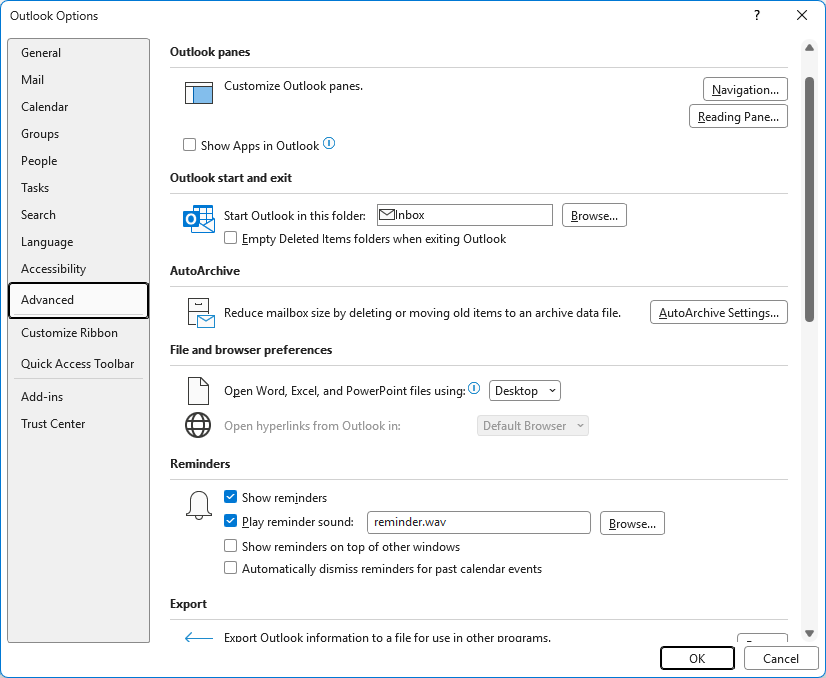Viewport: 826px width, 678px height.
Task: Click the reminder.wav sound file field
Action: click(x=478, y=522)
